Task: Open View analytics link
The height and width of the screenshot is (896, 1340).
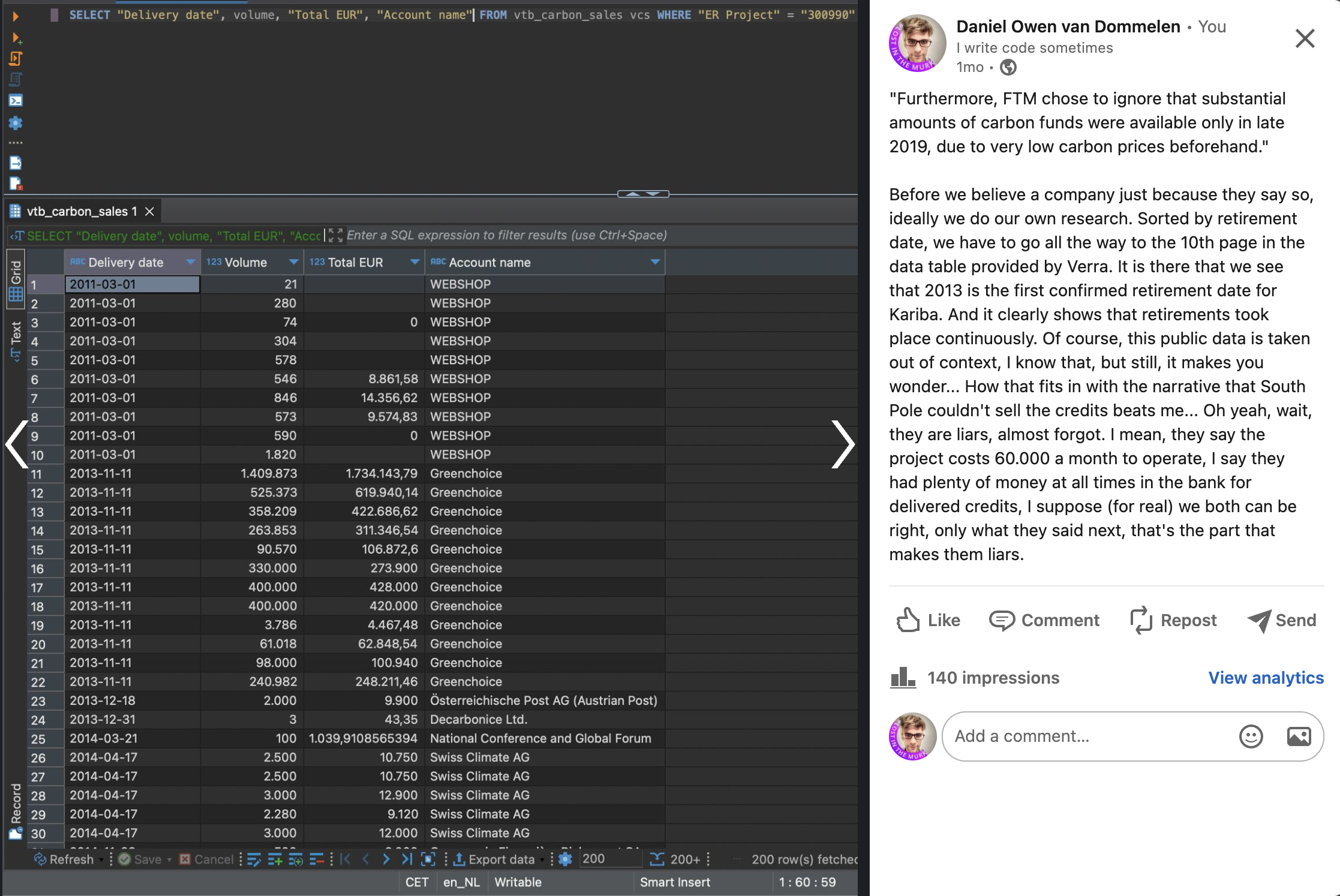Action: [x=1266, y=678]
